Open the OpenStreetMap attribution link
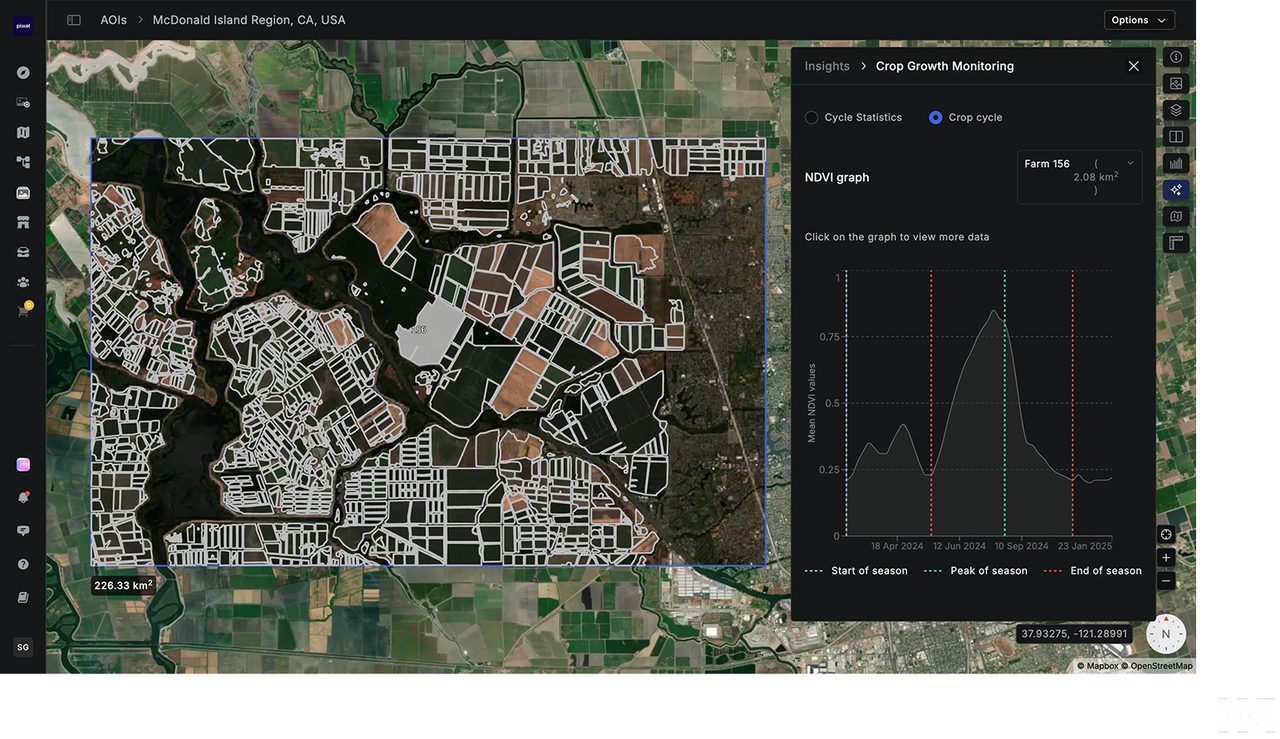The height and width of the screenshot is (739, 1280). tap(1156, 666)
